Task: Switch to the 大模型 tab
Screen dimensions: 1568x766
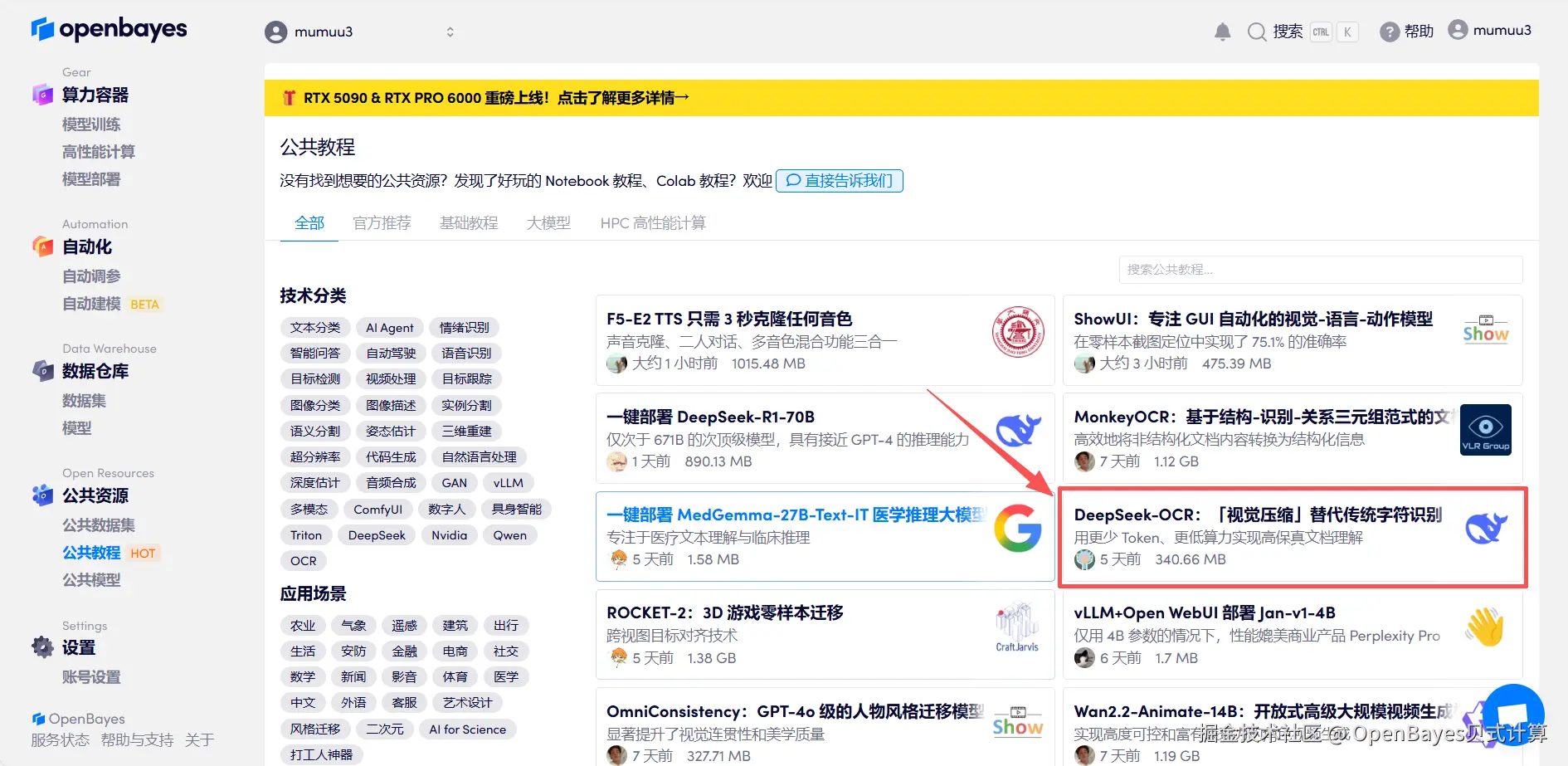Action: tap(548, 222)
